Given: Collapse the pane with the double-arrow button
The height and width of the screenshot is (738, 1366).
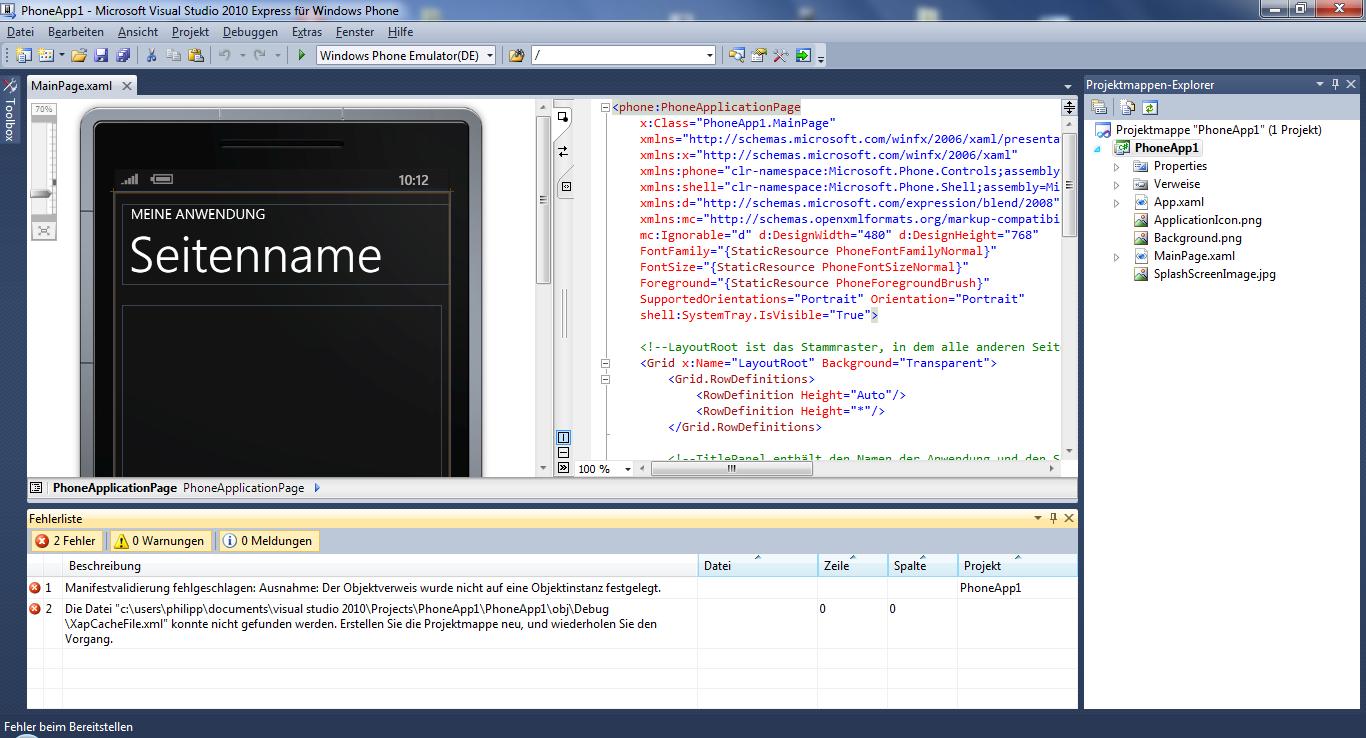Looking at the screenshot, I should pos(563,467).
